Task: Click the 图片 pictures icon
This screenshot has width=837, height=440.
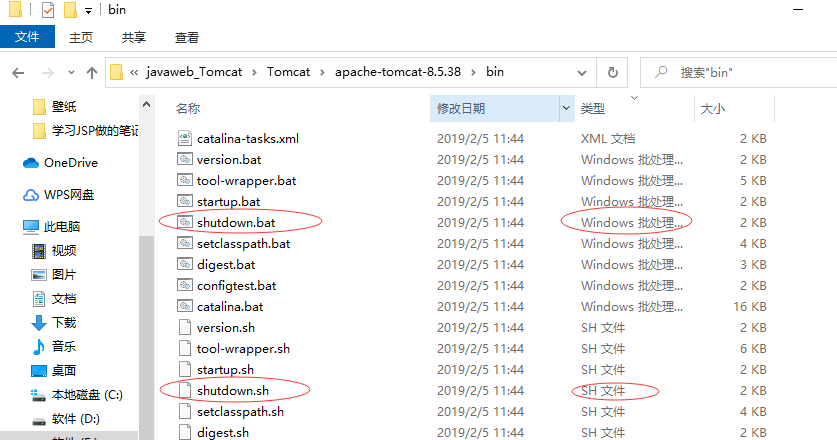Action: pos(39,274)
